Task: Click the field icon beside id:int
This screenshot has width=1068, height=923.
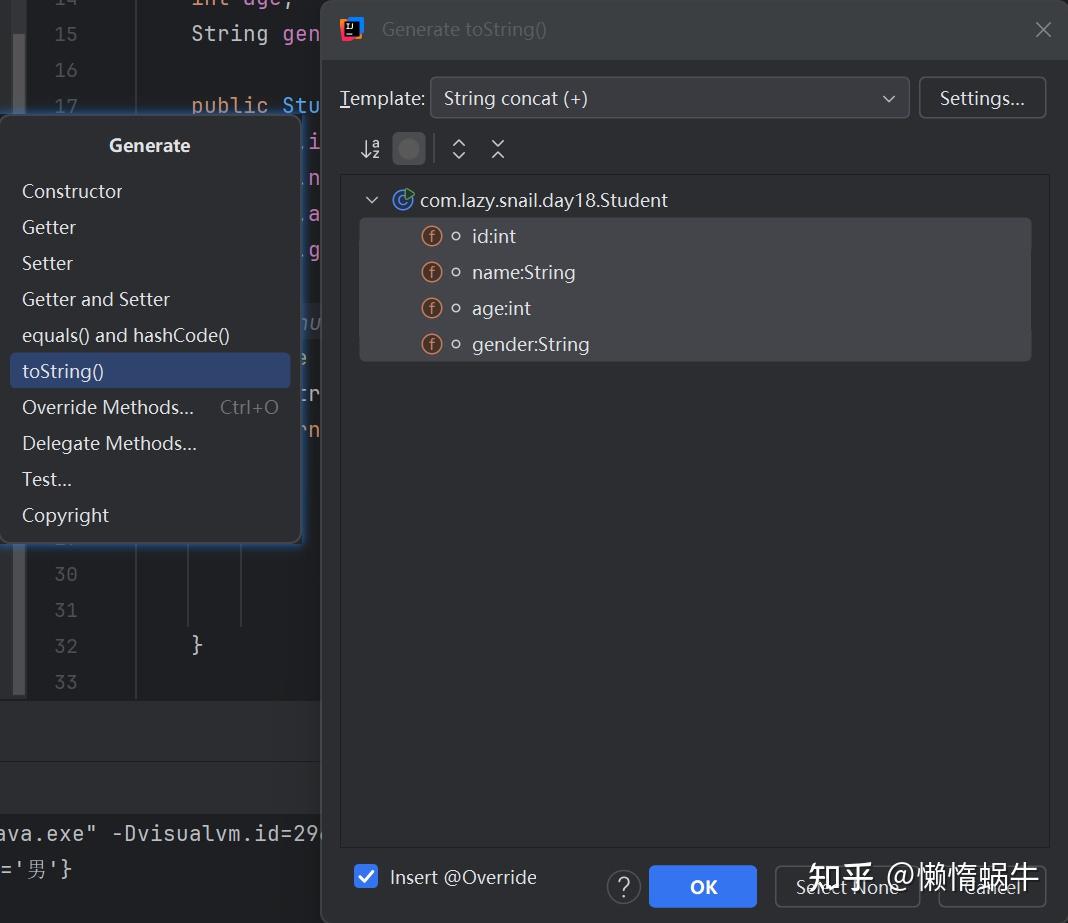Action: 431,236
